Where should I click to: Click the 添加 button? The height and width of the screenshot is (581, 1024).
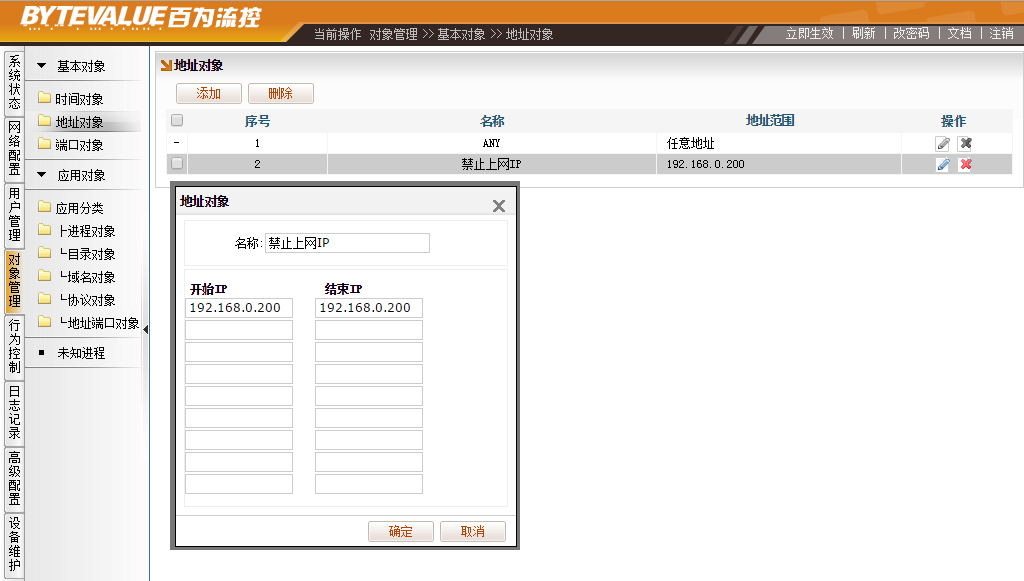[208, 93]
